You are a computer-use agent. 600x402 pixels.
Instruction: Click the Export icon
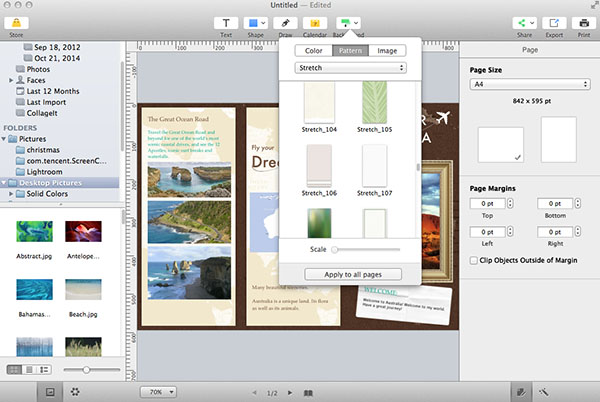(x=555, y=22)
